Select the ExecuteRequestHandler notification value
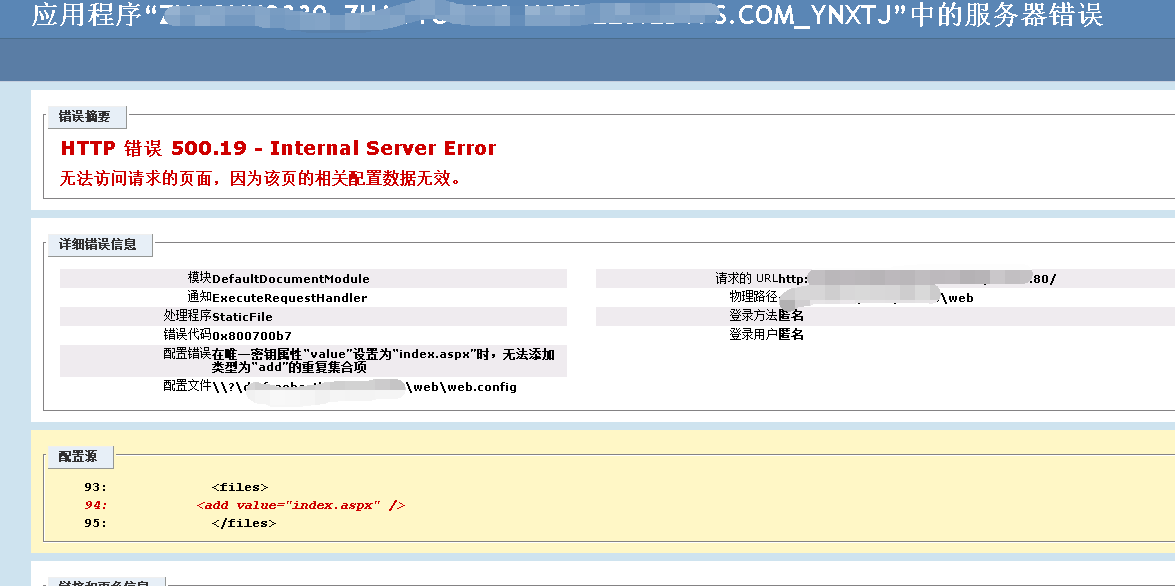Image resolution: width=1175 pixels, height=586 pixels. point(289,298)
